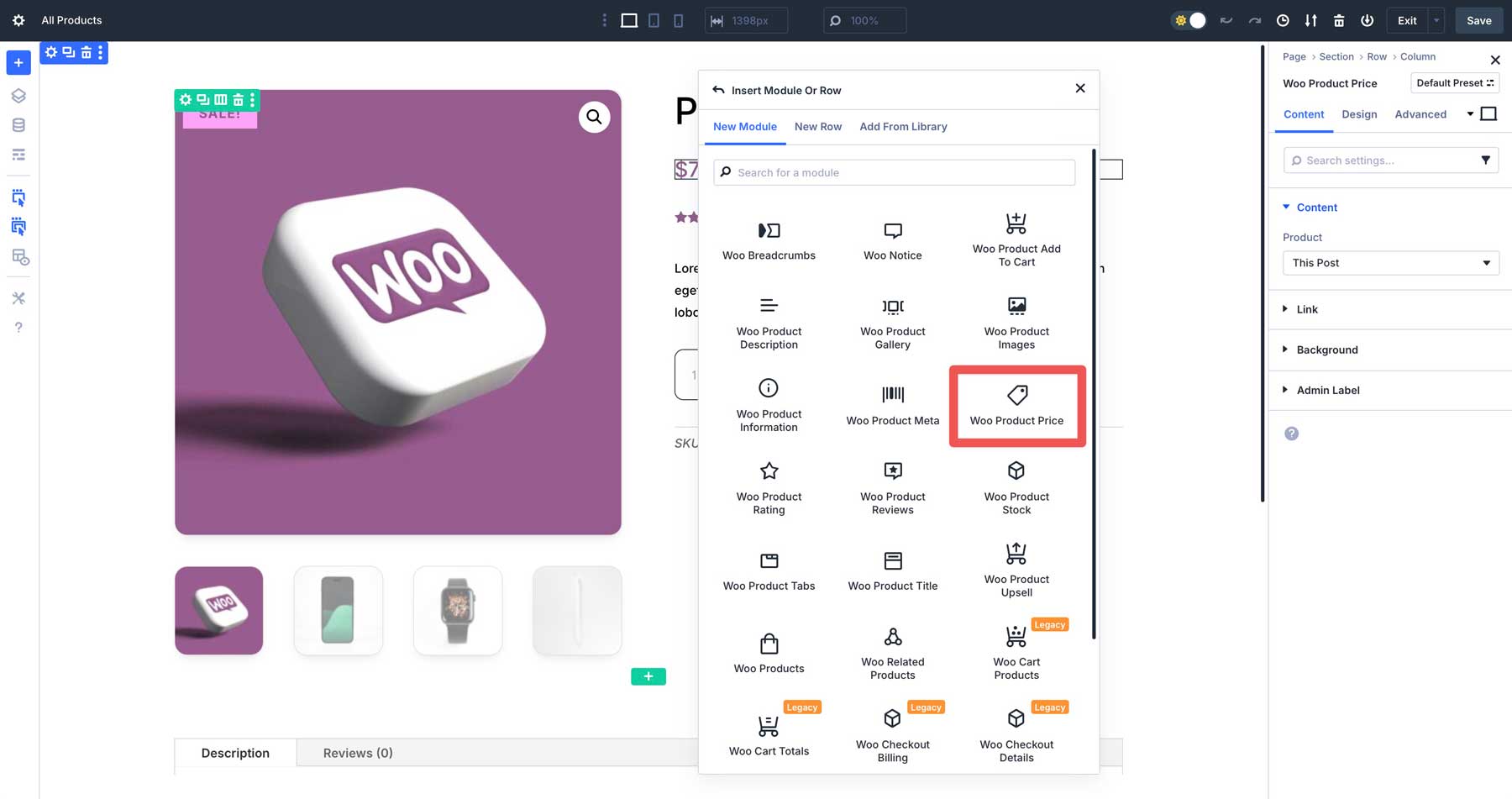Image resolution: width=1512 pixels, height=799 pixels.
Task: Open the This Post product dropdown
Action: point(1390,263)
